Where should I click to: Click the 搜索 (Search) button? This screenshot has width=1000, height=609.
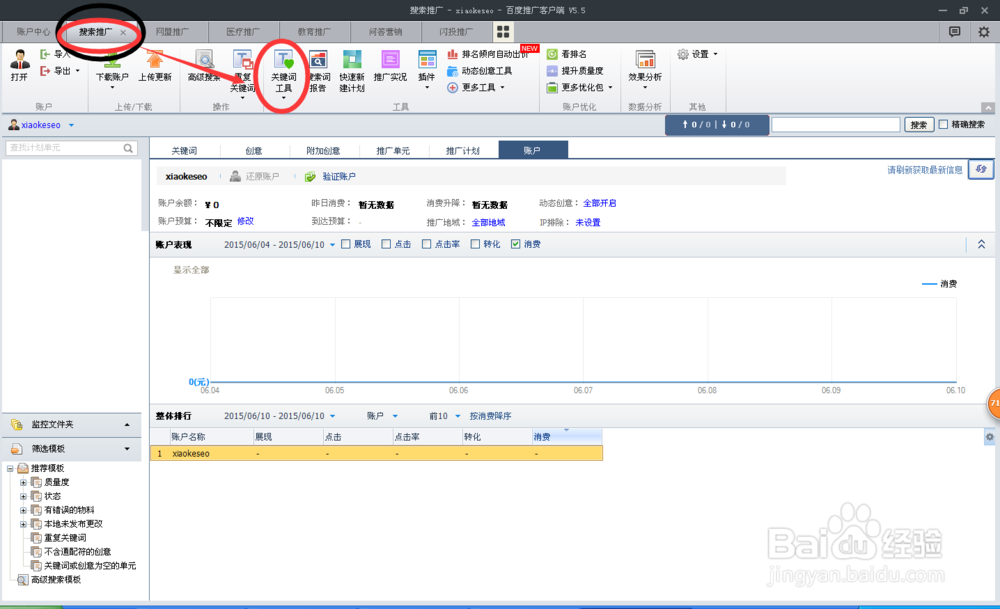point(918,124)
